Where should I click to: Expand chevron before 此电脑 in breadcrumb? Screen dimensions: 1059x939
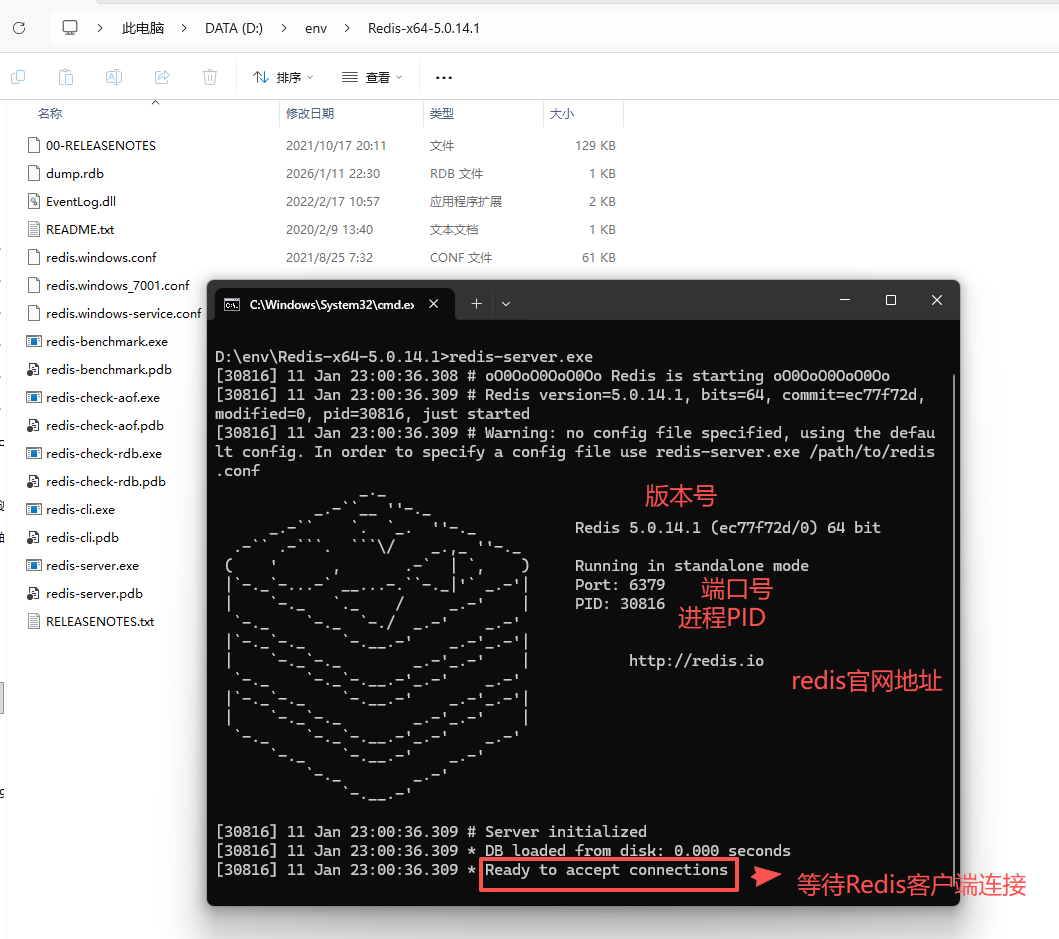[x=100, y=28]
